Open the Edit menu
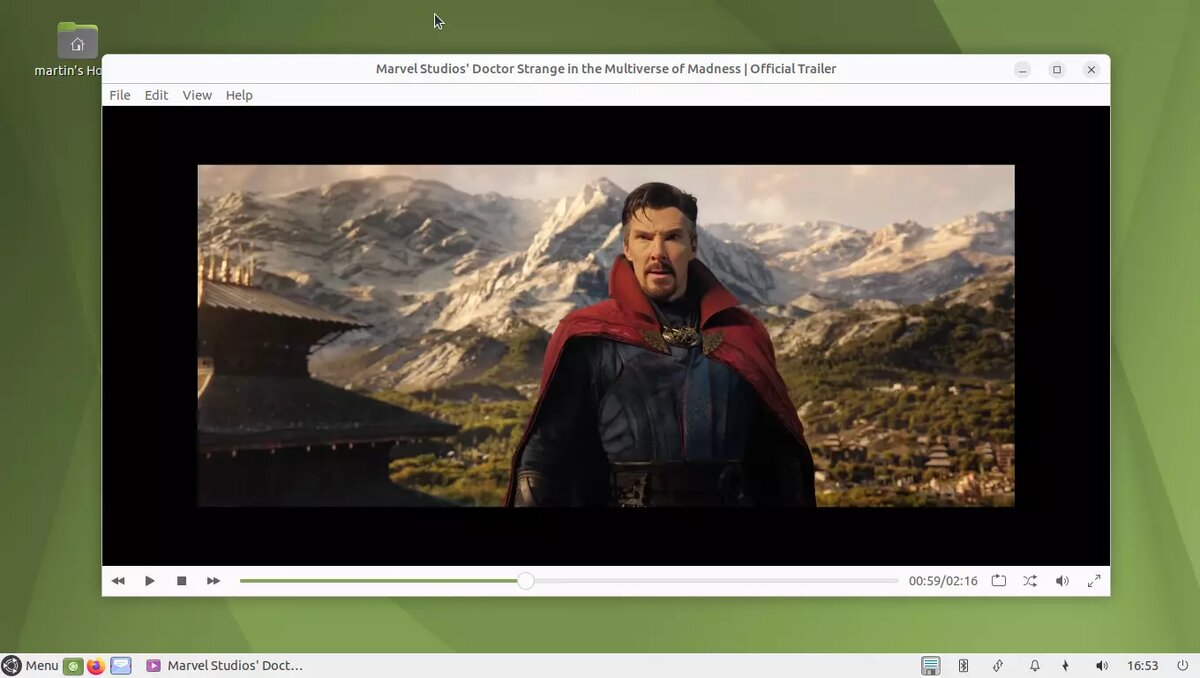The height and width of the screenshot is (678, 1200). (156, 95)
